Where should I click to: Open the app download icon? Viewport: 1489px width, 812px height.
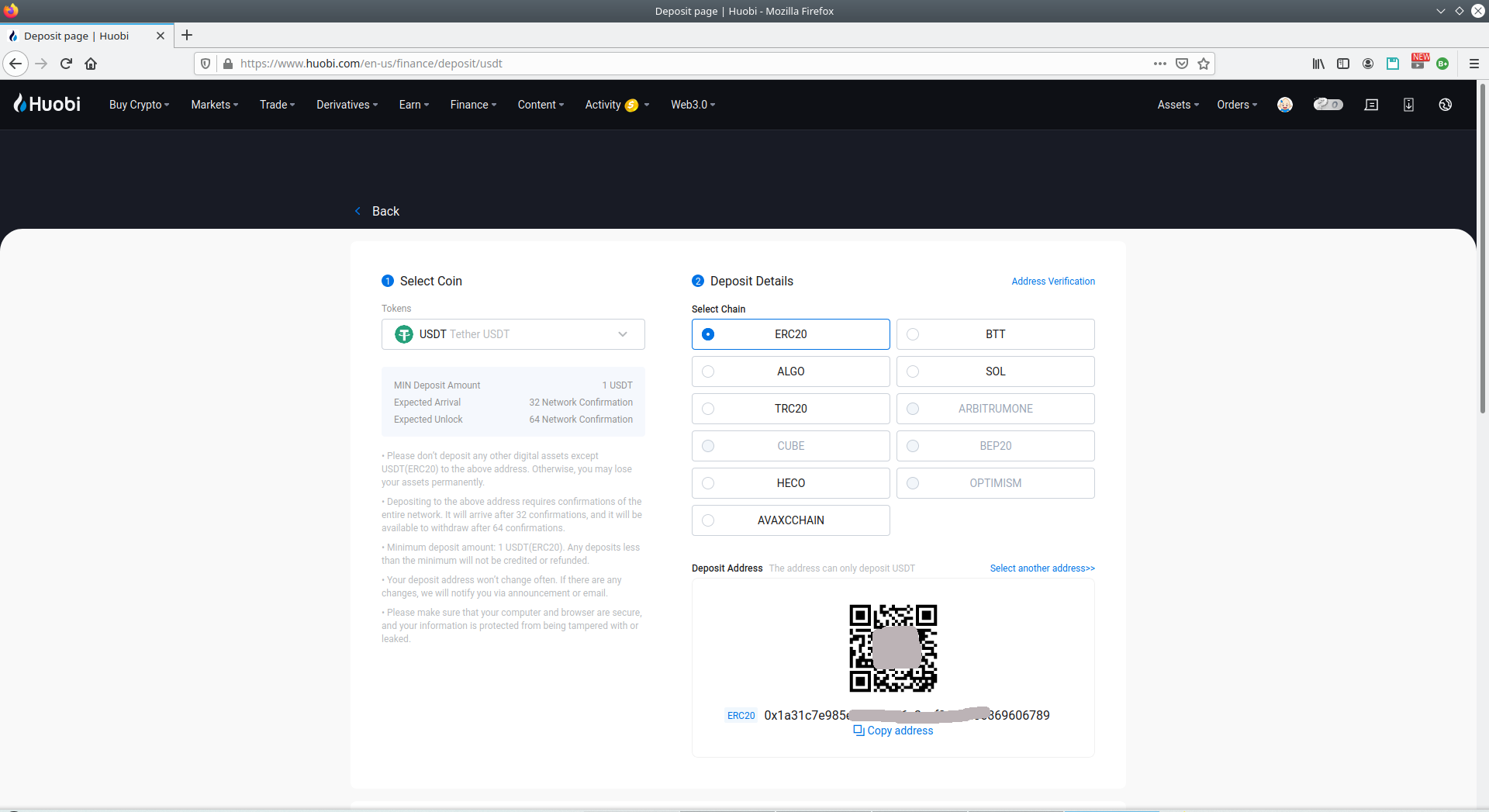point(1408,105)
